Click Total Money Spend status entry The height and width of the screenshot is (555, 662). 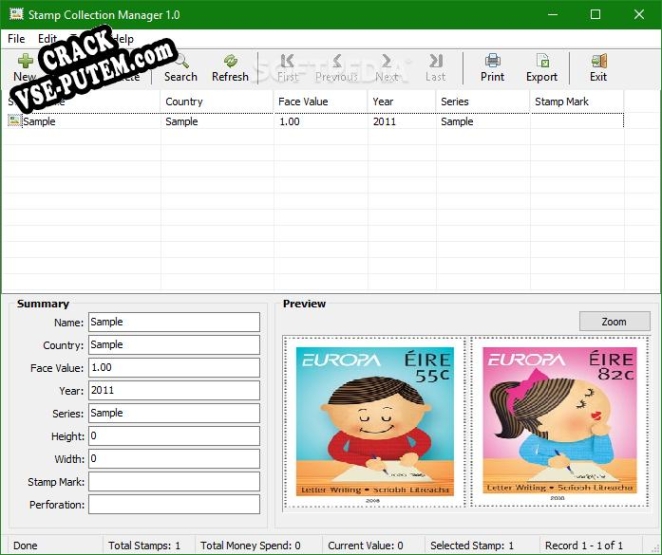(250, 546)
